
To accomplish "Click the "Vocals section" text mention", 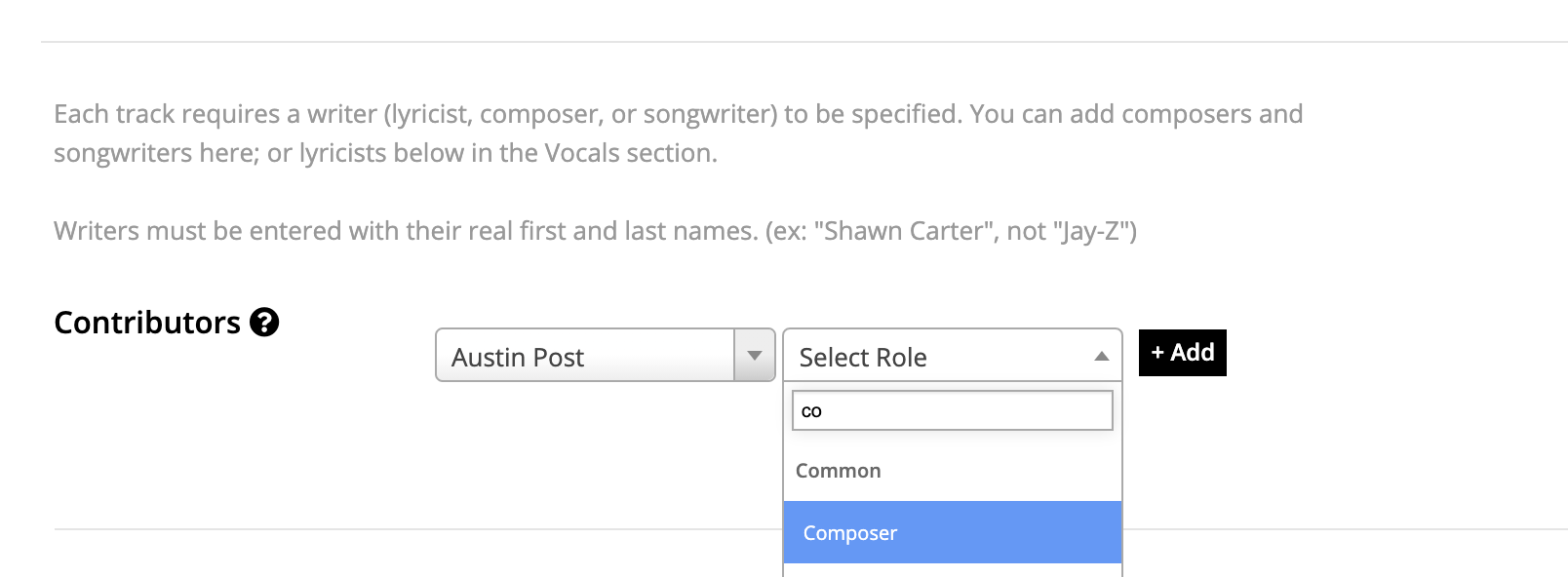I will (630, 153).
